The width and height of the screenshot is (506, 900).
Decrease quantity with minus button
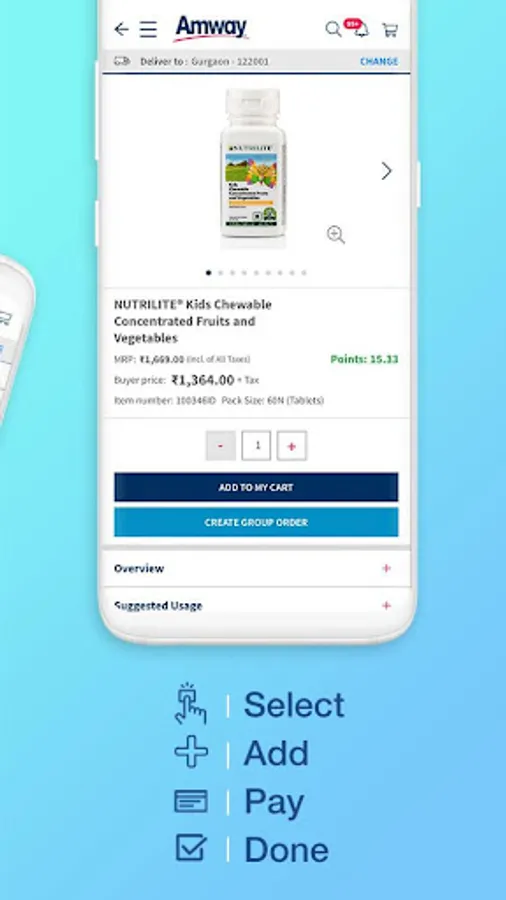pos(221,446)
